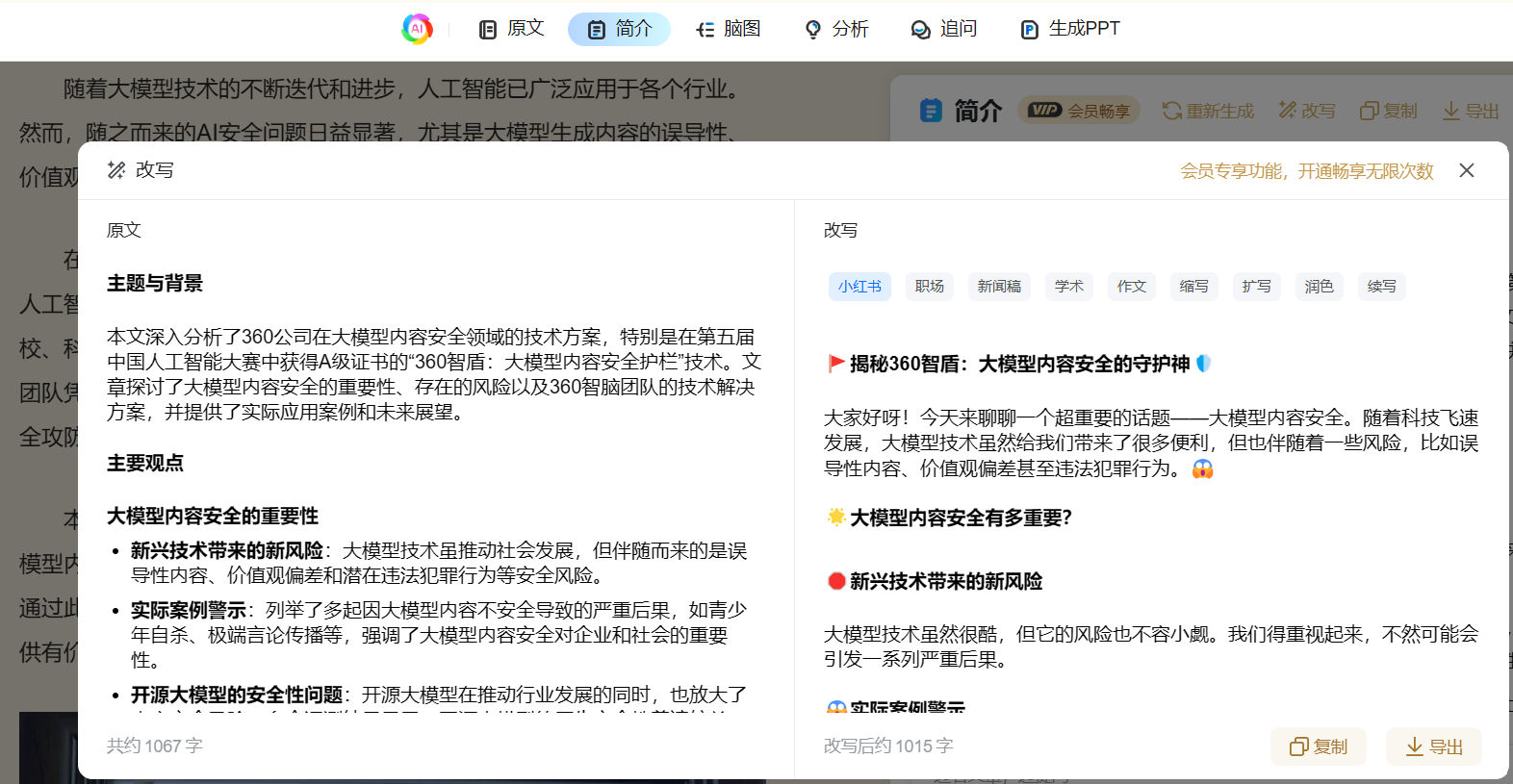Click the 共约 1067 字 word count
The width and height of the screenshot is (1513, 784).
pos(155,746)
